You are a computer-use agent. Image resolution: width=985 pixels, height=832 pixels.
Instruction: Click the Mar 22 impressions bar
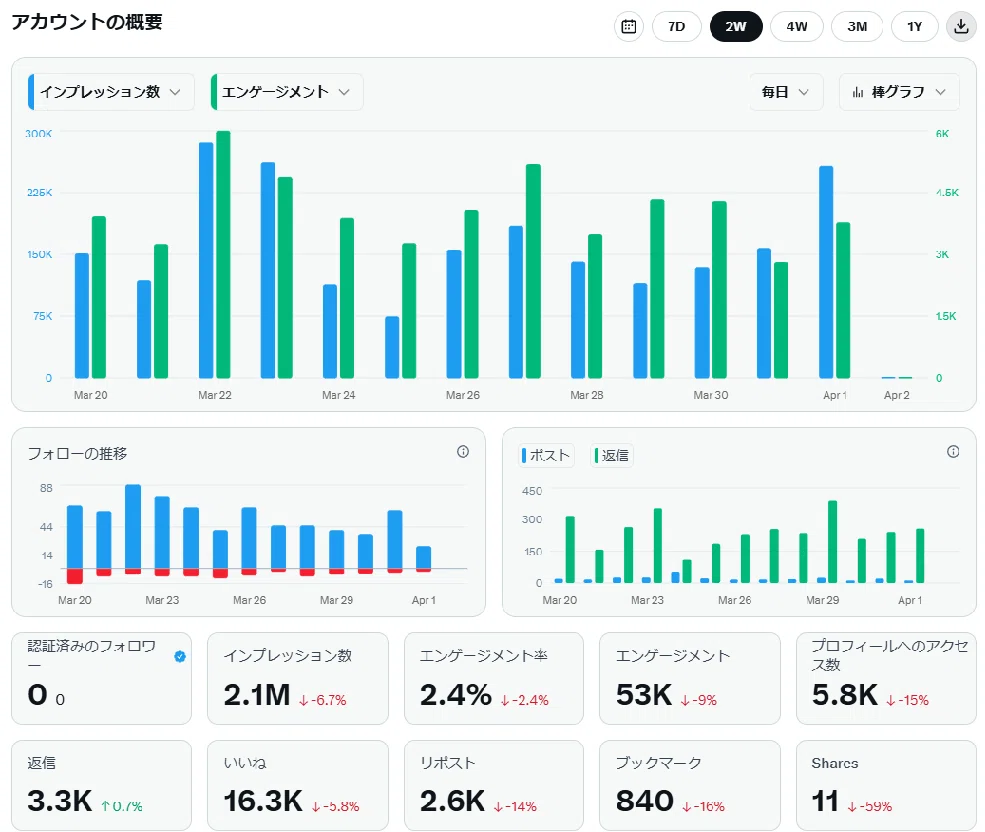(x=206, y=260)
